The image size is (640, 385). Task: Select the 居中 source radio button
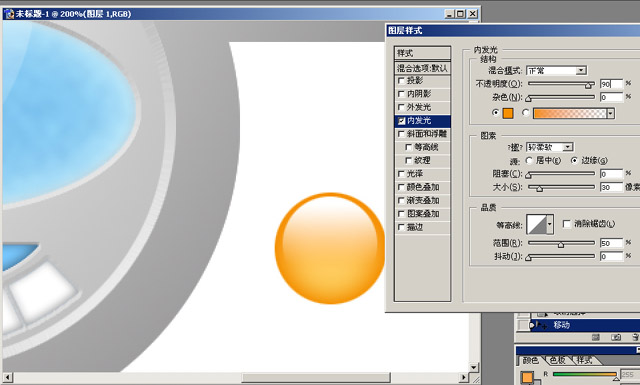pos(529,160)
